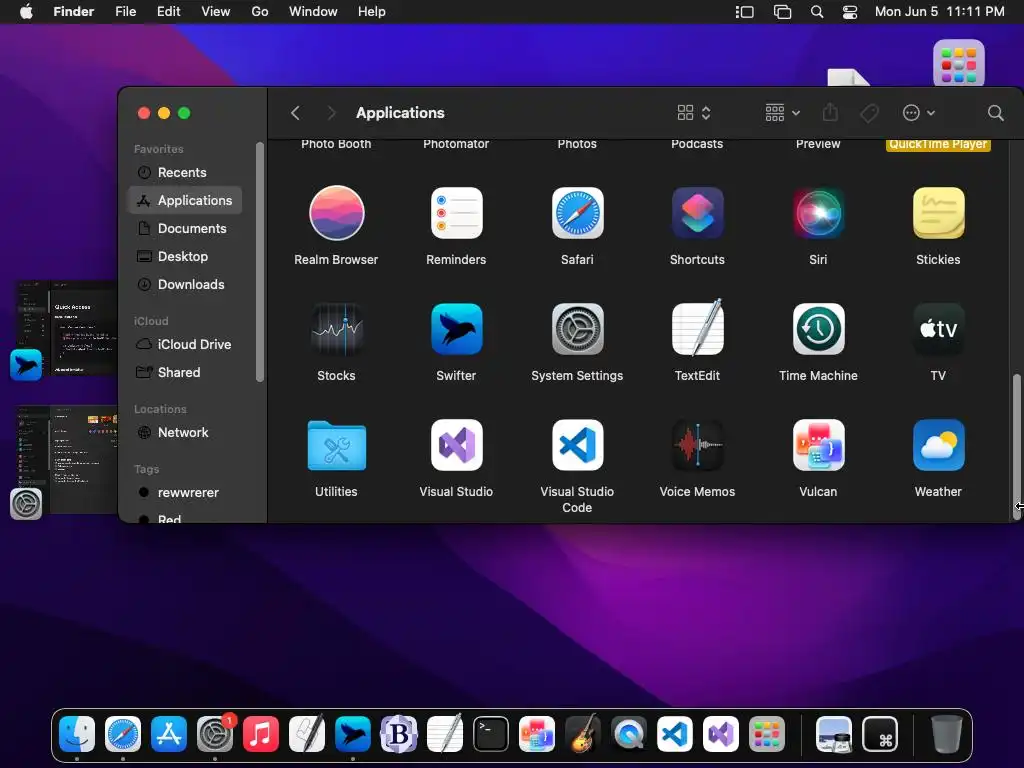Screen dimensions: 1024x768
Task: Select the Vulcan app icon
Action: point(818,445)
